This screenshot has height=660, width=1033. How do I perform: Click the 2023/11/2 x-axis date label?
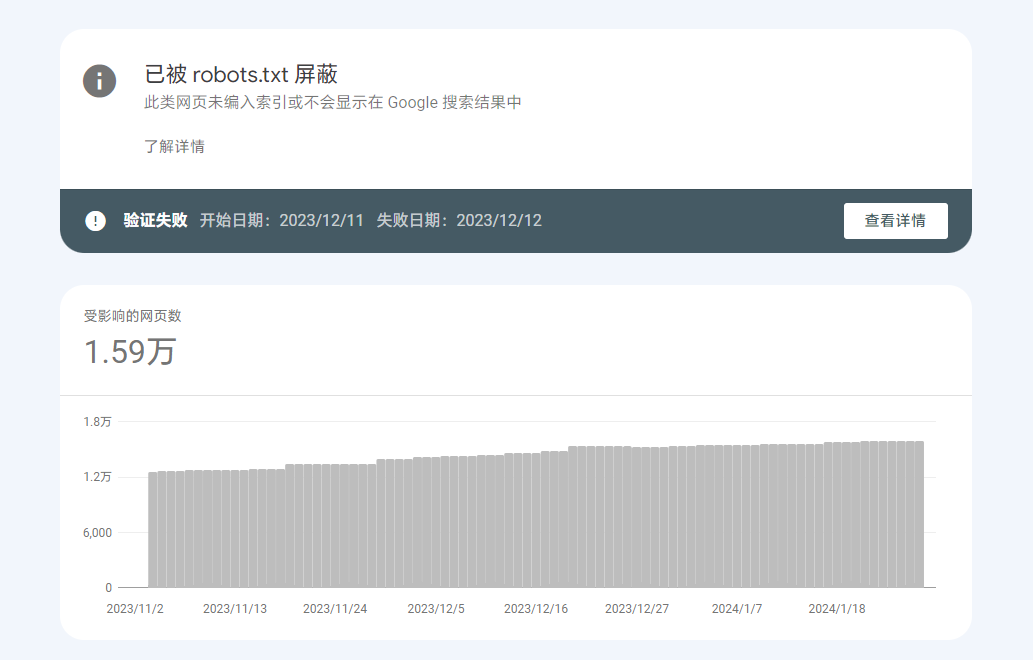coord(135,609)
